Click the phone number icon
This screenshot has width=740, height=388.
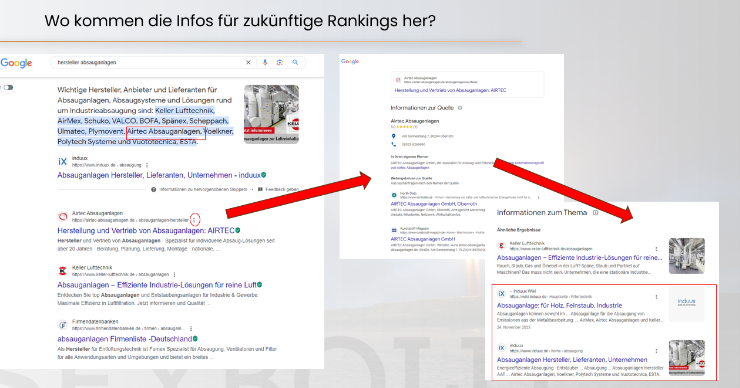[394, 144]
